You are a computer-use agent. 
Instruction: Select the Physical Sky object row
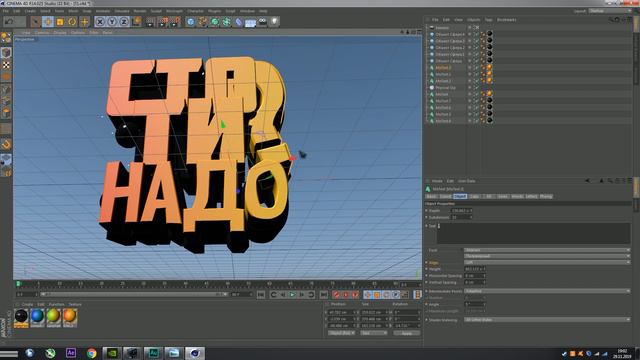coord(445,87)
